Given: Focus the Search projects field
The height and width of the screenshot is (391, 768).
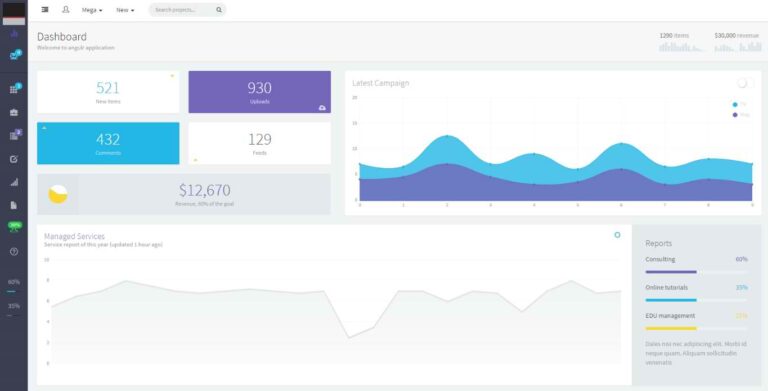Looking at the screenshot, I should coord(187,10).
